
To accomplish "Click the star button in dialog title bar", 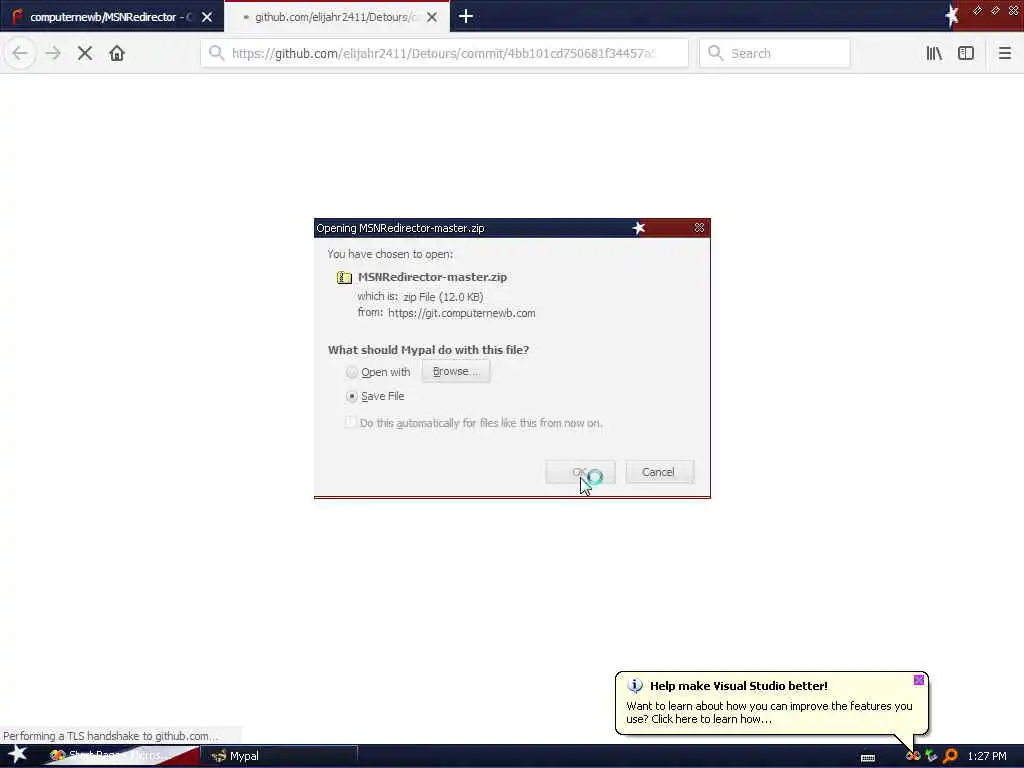I will click(x=639, y=227).
